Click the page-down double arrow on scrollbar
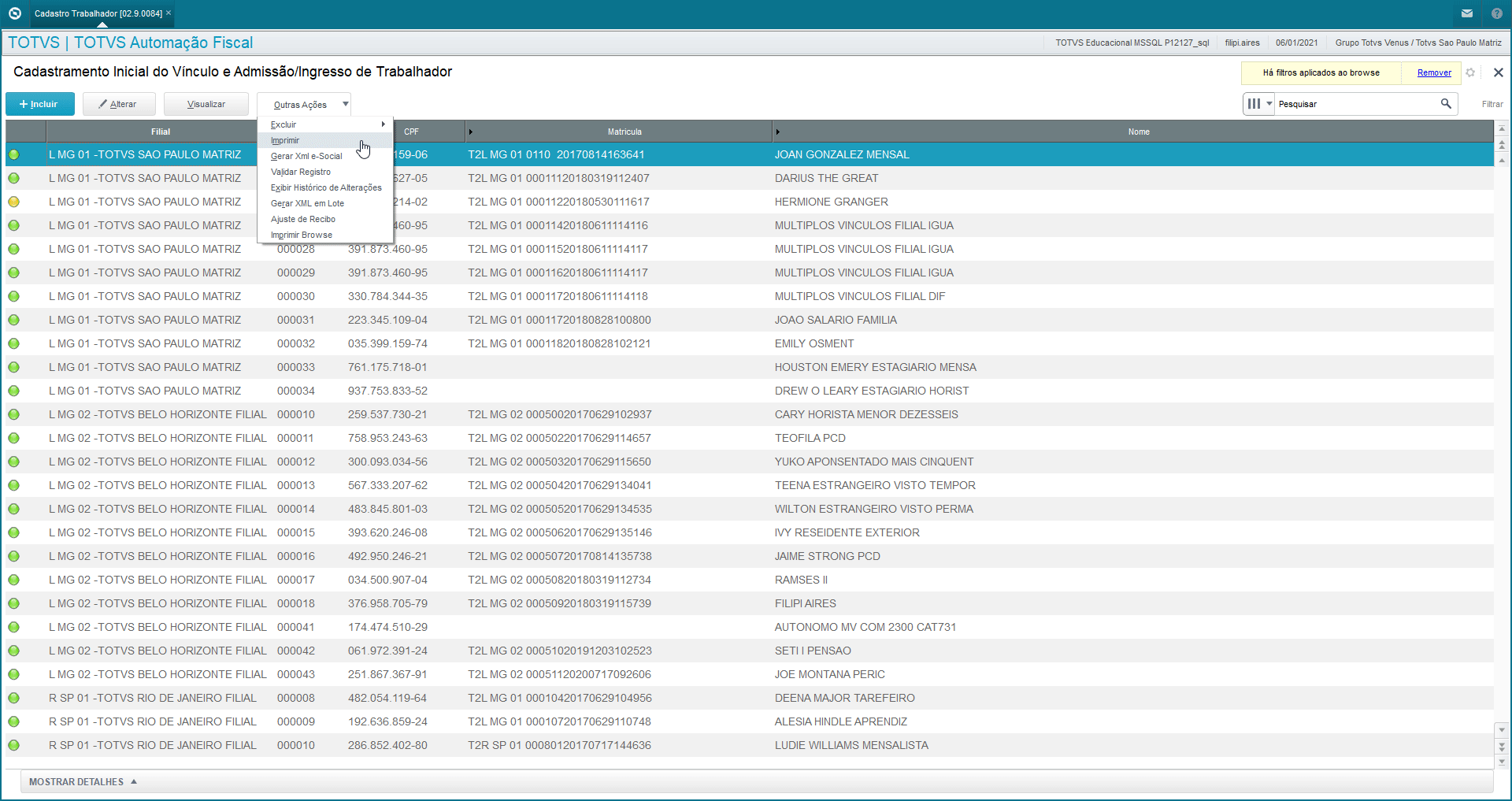This screenshot has height=801, width=1512. click(x=1502, y=746)
